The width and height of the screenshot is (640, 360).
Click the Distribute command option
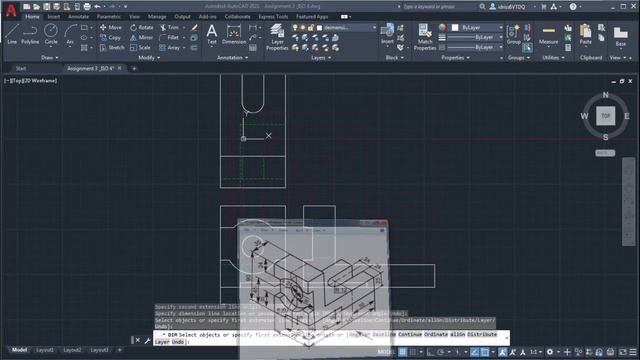pyautogui.click(x=482, y=334)
